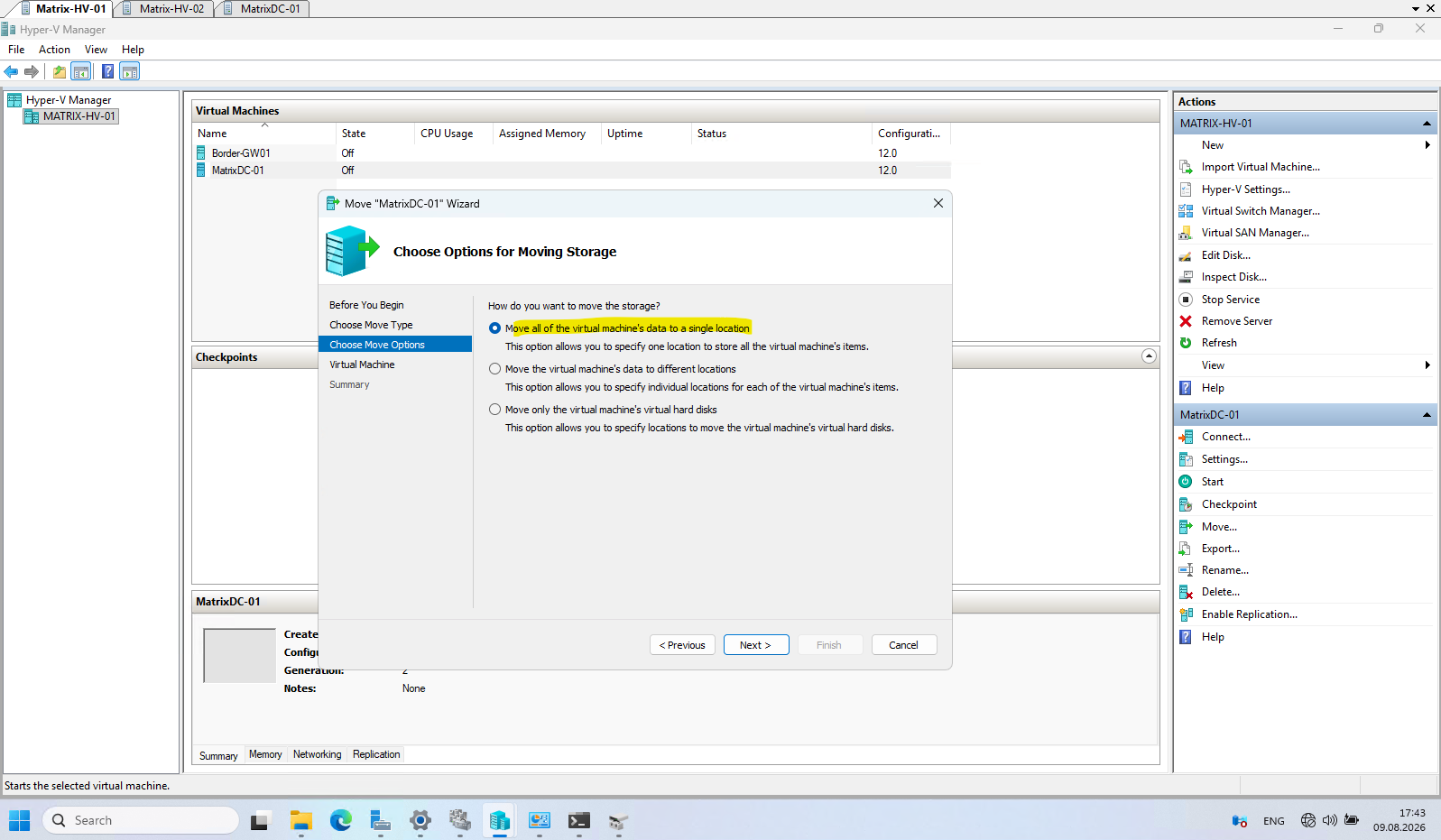
Task: Open File Explorer from the taskbar
Action: click(301, 820)
